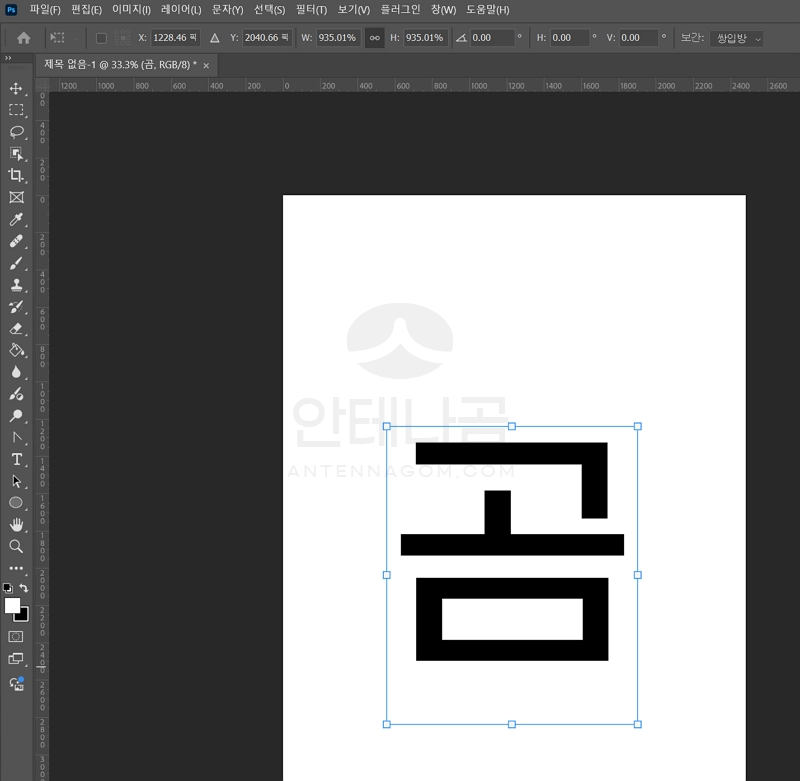The width and height of the screenshot is (800, 781).
Task: Expand the collapsed toolbar with double arrows
Action: click(x=8, y=58)
